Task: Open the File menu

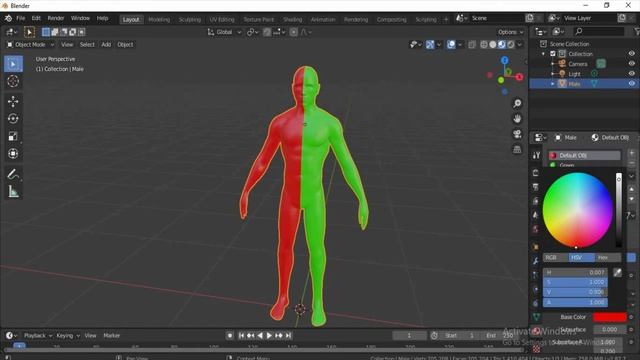Action: [x=20, y=18]
